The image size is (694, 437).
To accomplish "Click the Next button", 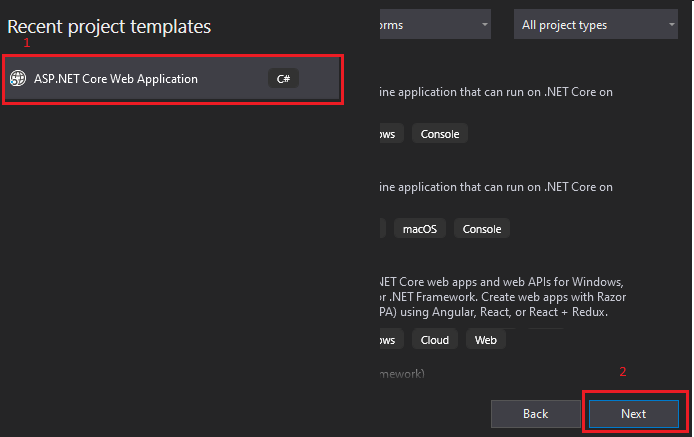I will pyautogui.click(x=633, y=414).
